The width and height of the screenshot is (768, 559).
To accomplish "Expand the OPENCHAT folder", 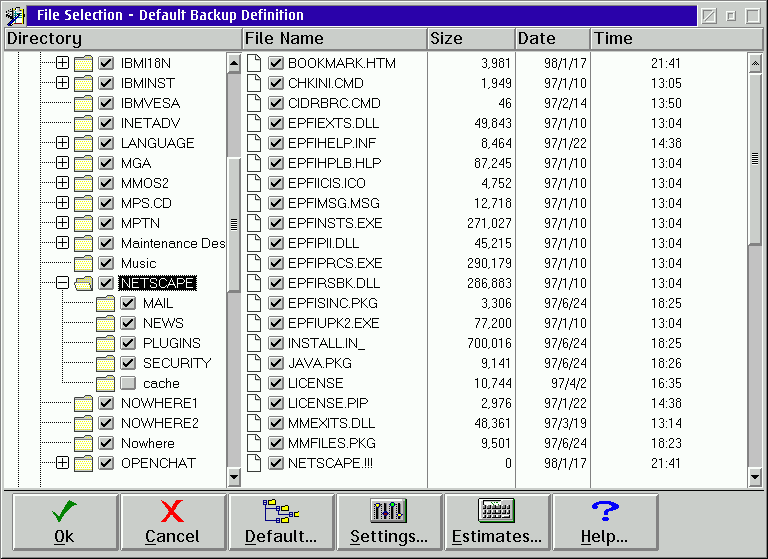I will point(62,462).
